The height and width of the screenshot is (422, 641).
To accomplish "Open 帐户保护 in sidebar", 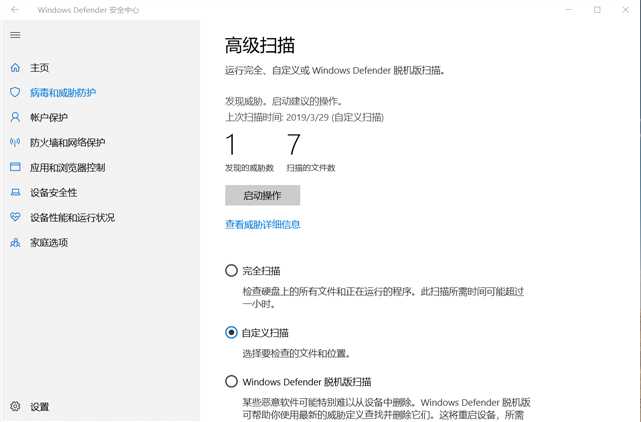I will (x=49, y=118).
